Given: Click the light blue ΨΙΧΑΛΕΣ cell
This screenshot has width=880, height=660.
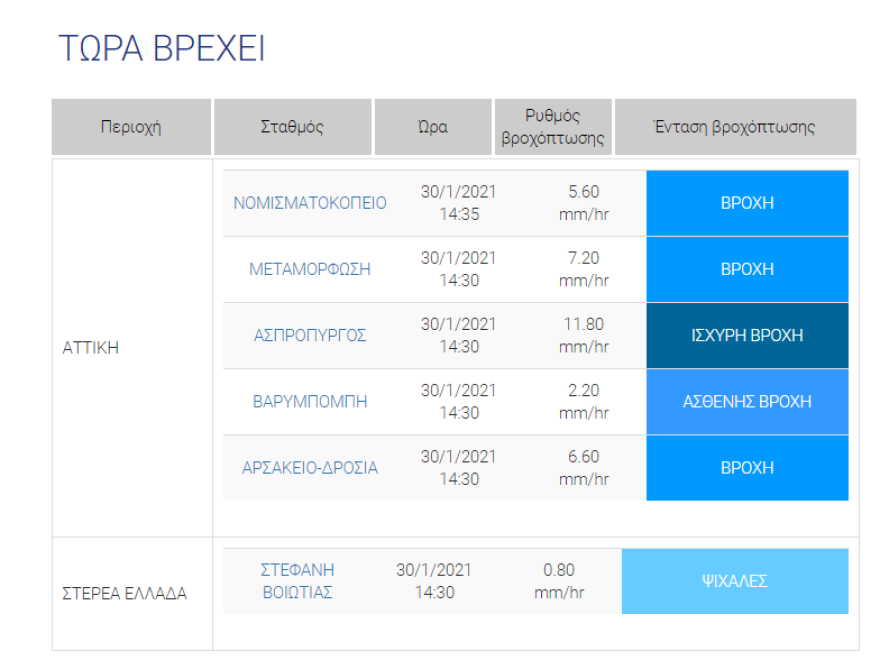Looking at the screenshot, I should 735,581.
